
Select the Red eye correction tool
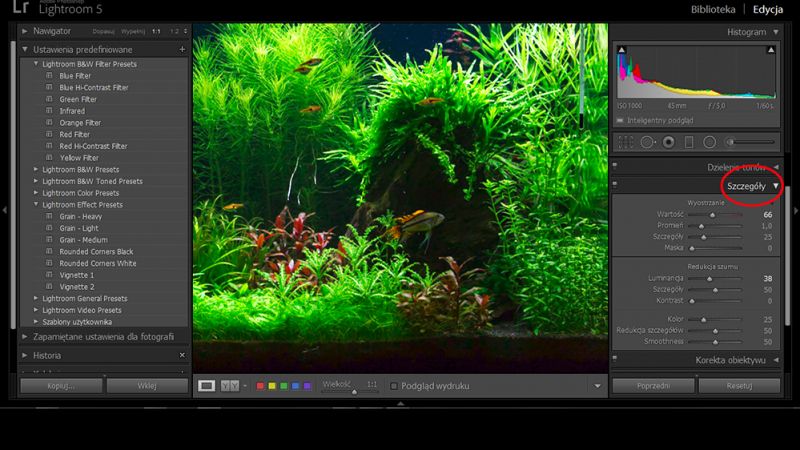coord(668,142)
